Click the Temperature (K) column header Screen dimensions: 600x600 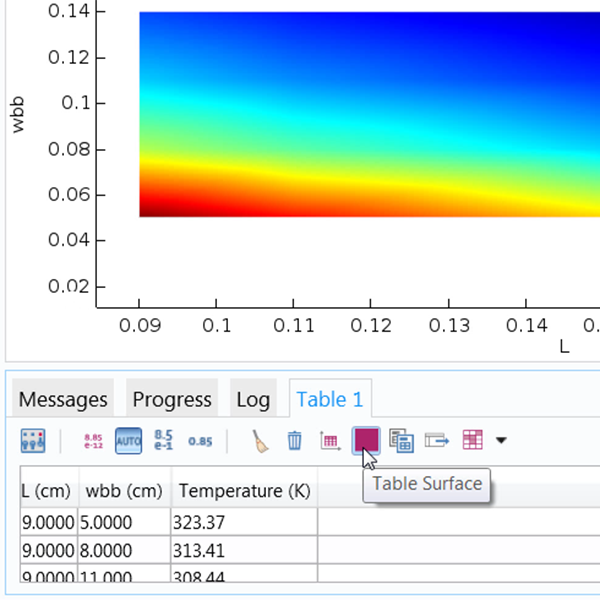[243, 492]
